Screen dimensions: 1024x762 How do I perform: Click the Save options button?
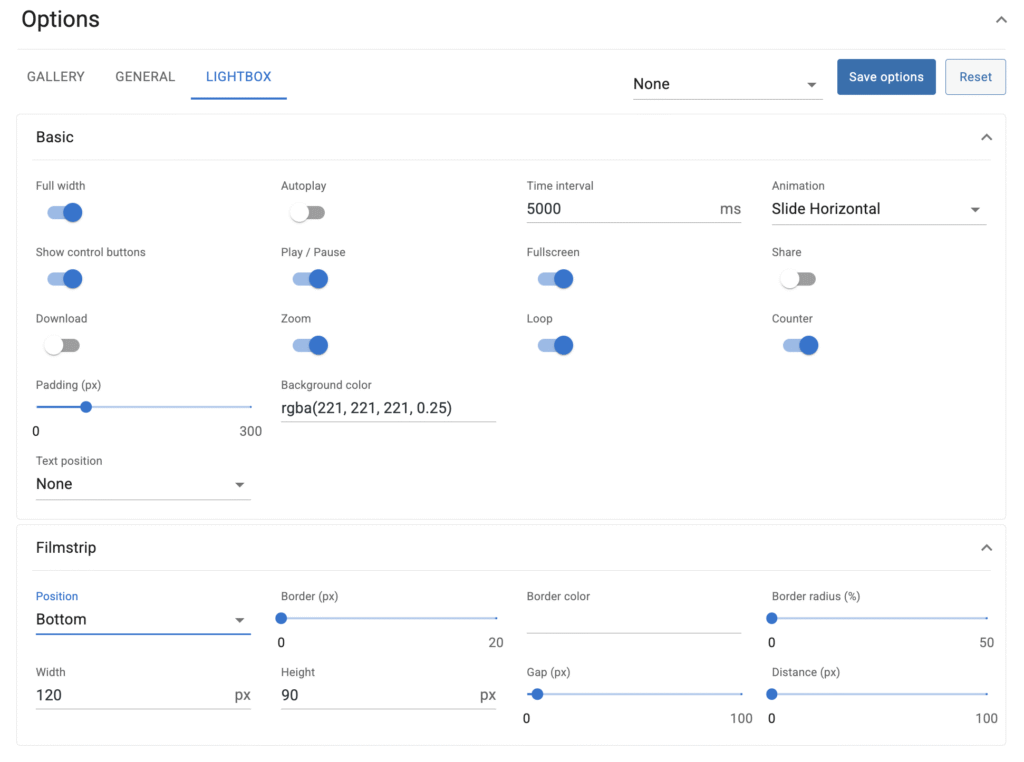pyautogui.click(x=886, y=77)
